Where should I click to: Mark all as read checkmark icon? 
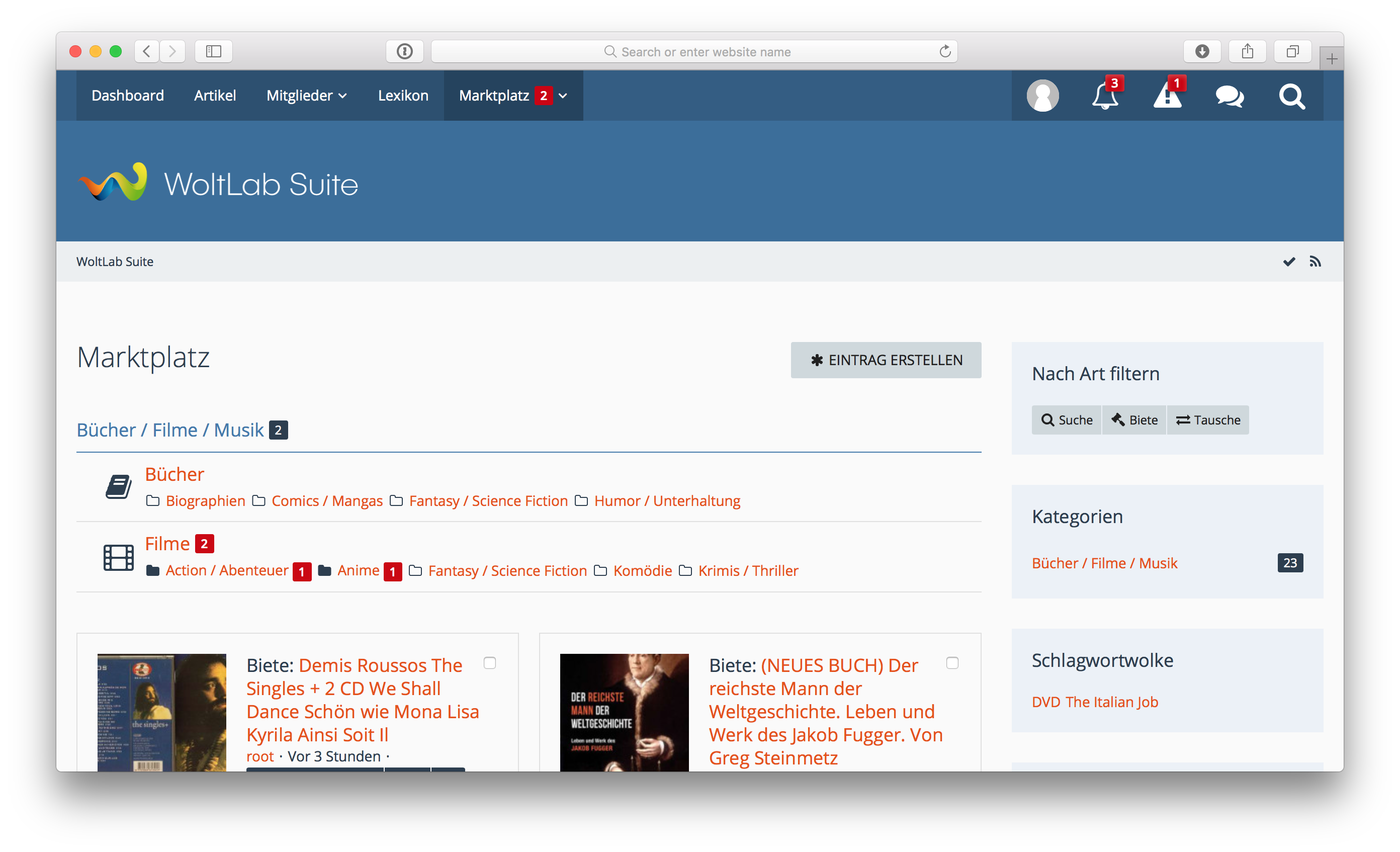click(1289, 262)
